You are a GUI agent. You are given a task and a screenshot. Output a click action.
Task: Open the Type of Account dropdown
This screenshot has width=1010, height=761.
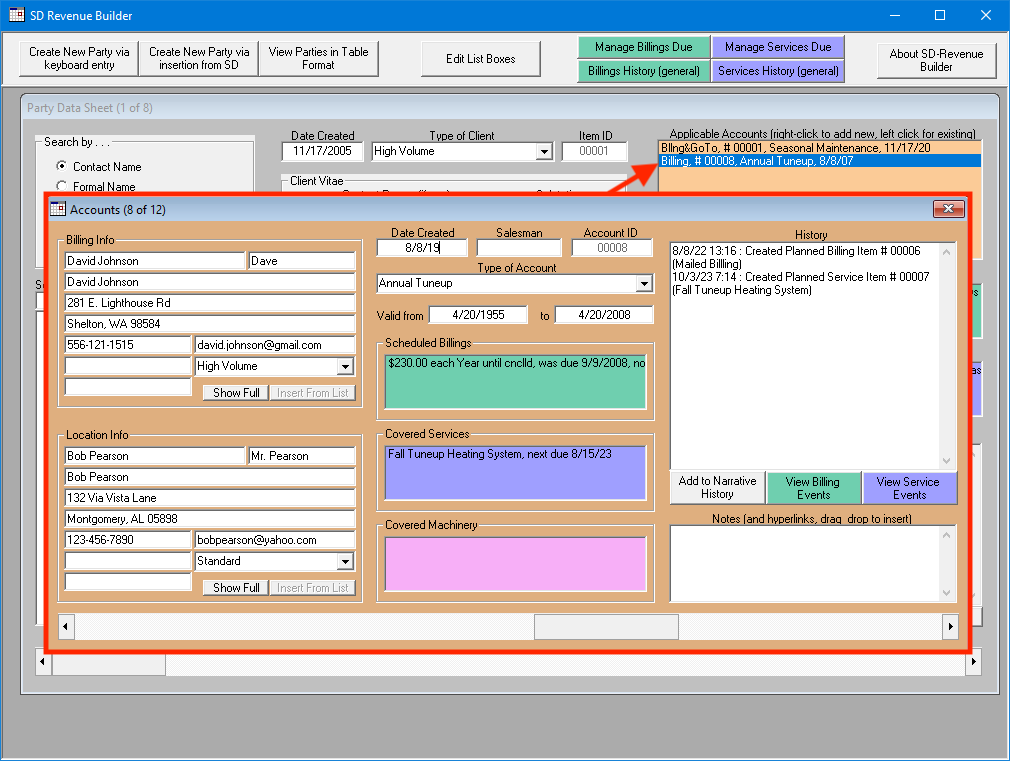[x=645, y=286]
